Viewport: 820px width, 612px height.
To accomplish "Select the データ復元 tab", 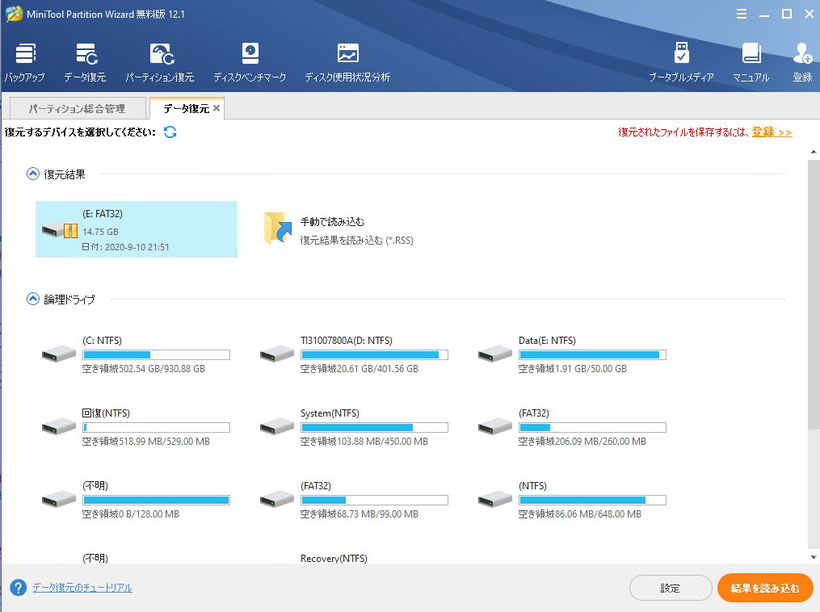I will [186, 108].
